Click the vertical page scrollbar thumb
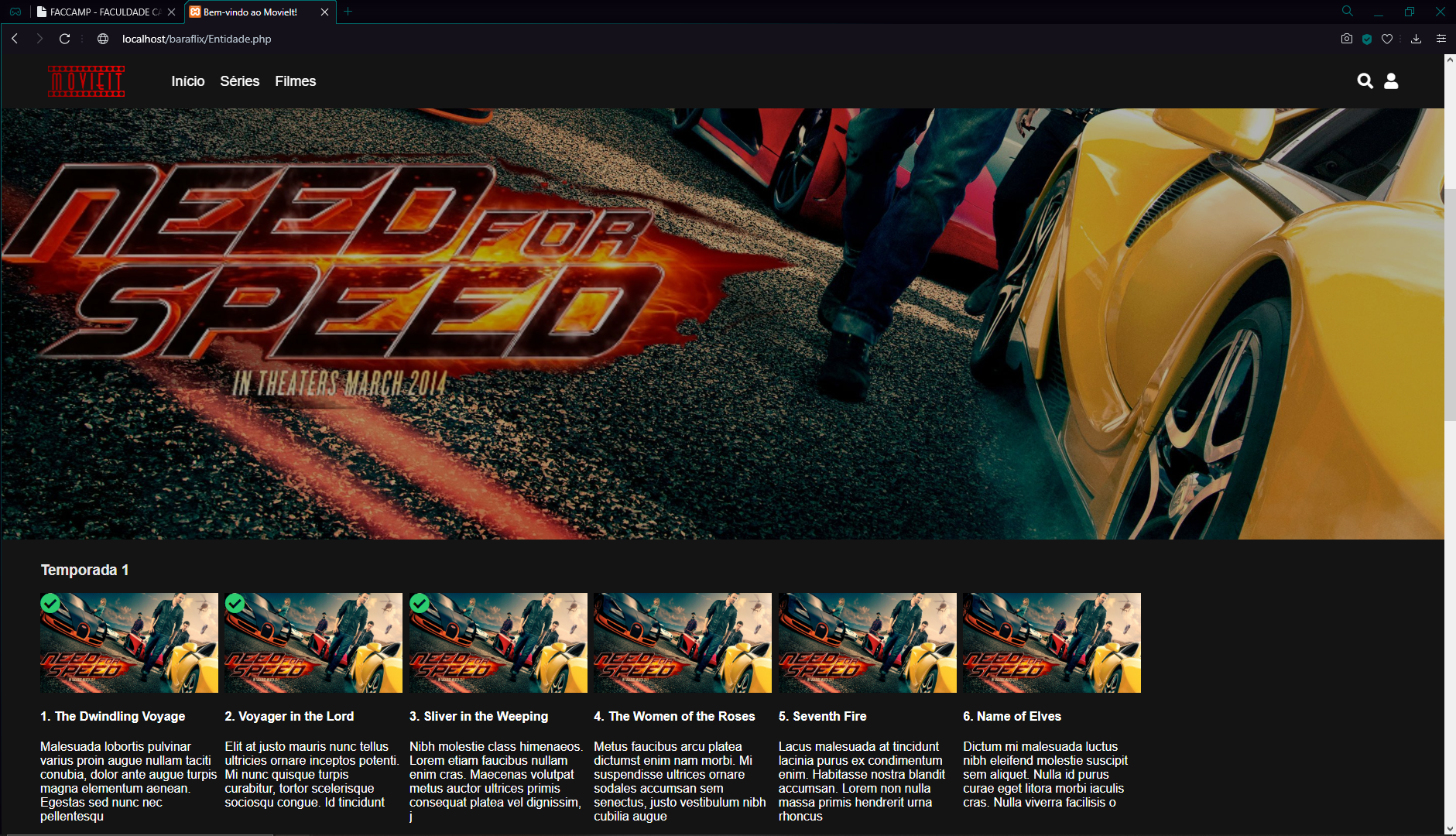1456x836 pixels. click(x=1450, y=305)
